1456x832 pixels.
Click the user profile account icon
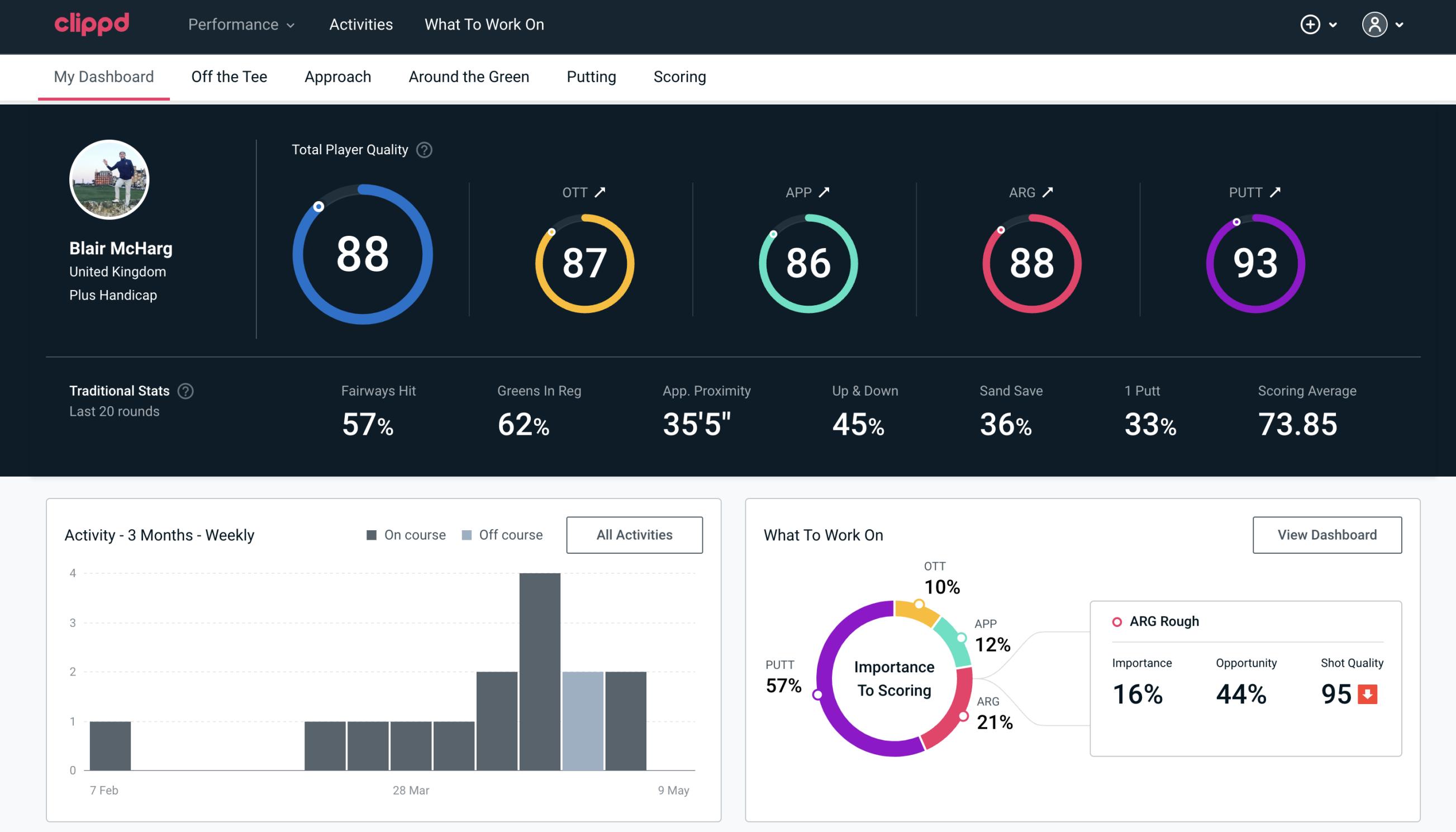pos(1375,25)
